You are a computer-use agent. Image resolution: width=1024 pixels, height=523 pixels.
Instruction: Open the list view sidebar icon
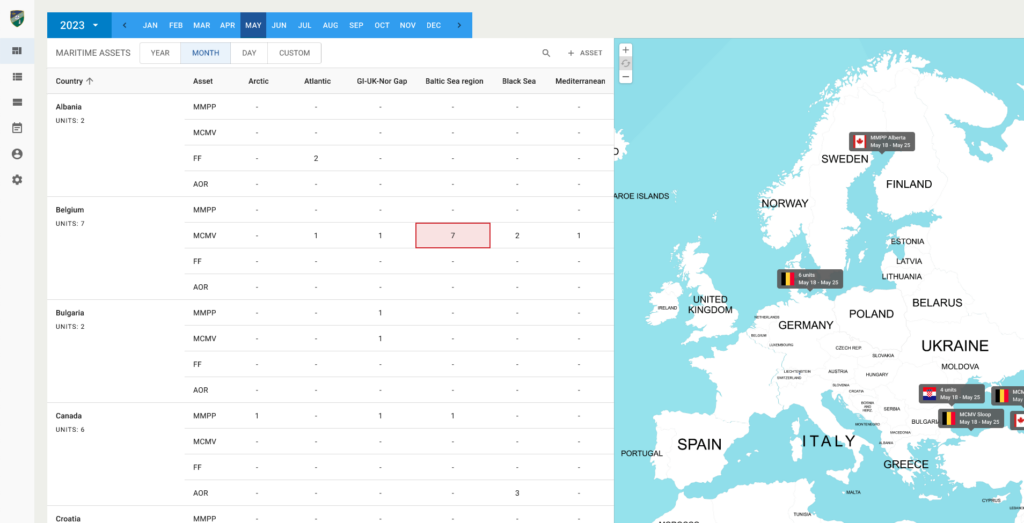point(17,77)
